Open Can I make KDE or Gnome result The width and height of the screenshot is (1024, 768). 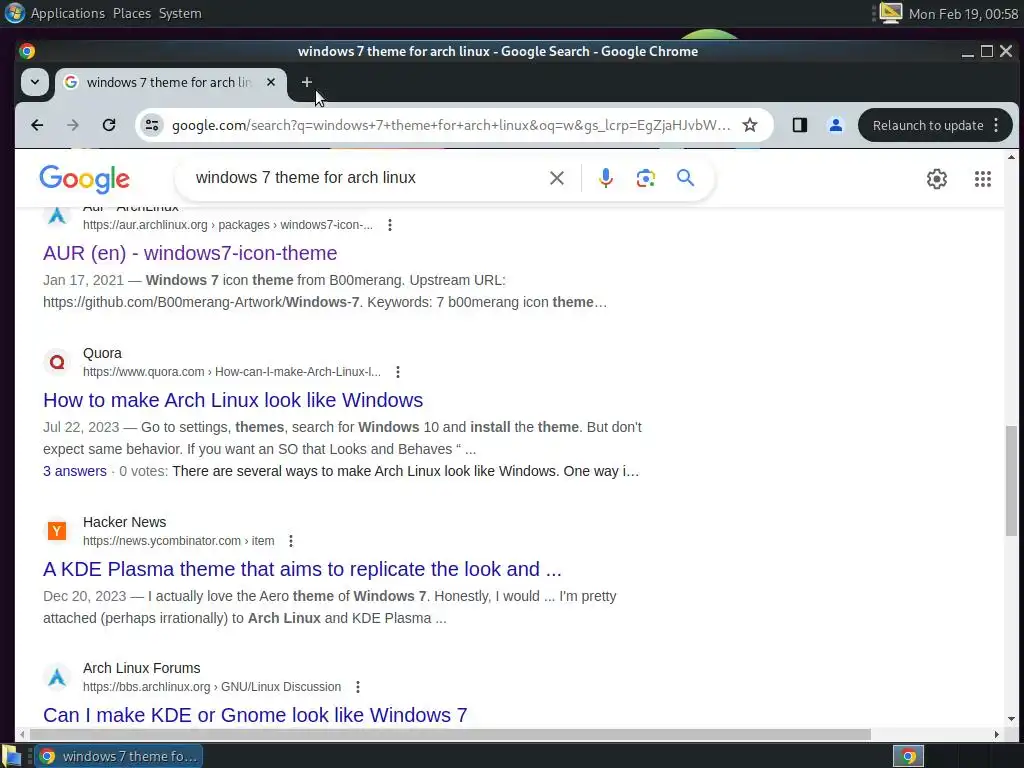coord(255,714)
